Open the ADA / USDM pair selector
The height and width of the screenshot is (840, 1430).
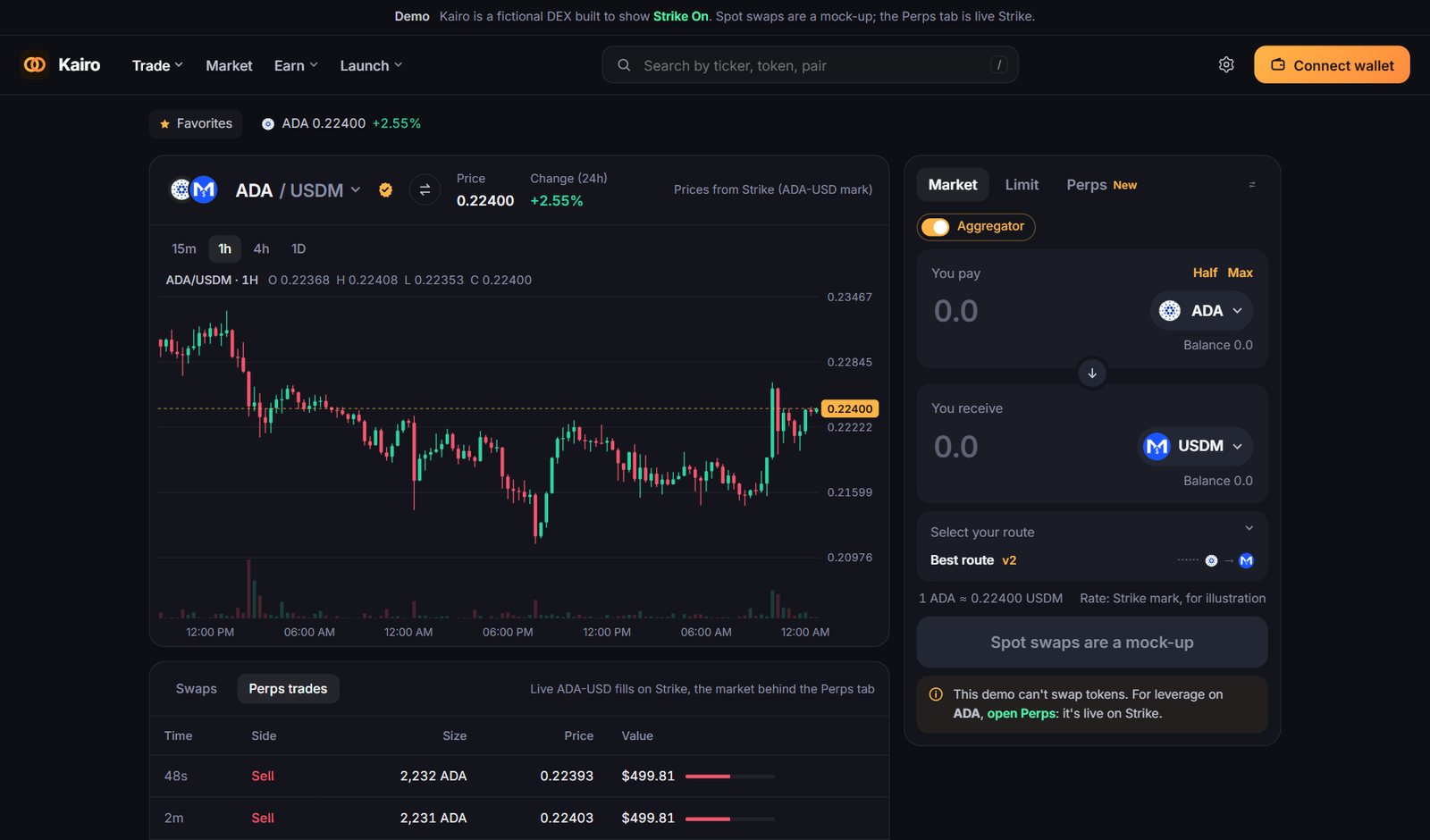(298, 190)
